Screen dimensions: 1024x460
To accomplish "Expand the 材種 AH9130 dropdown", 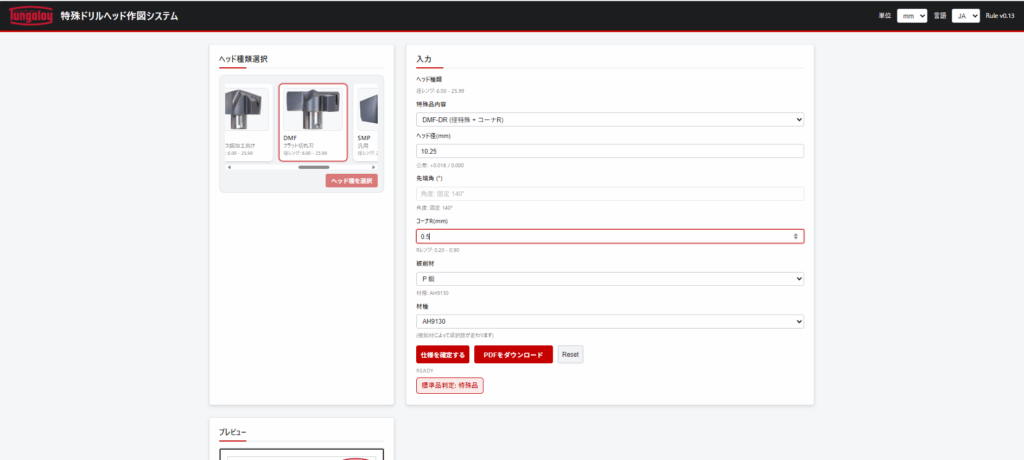I will [610, 322].
